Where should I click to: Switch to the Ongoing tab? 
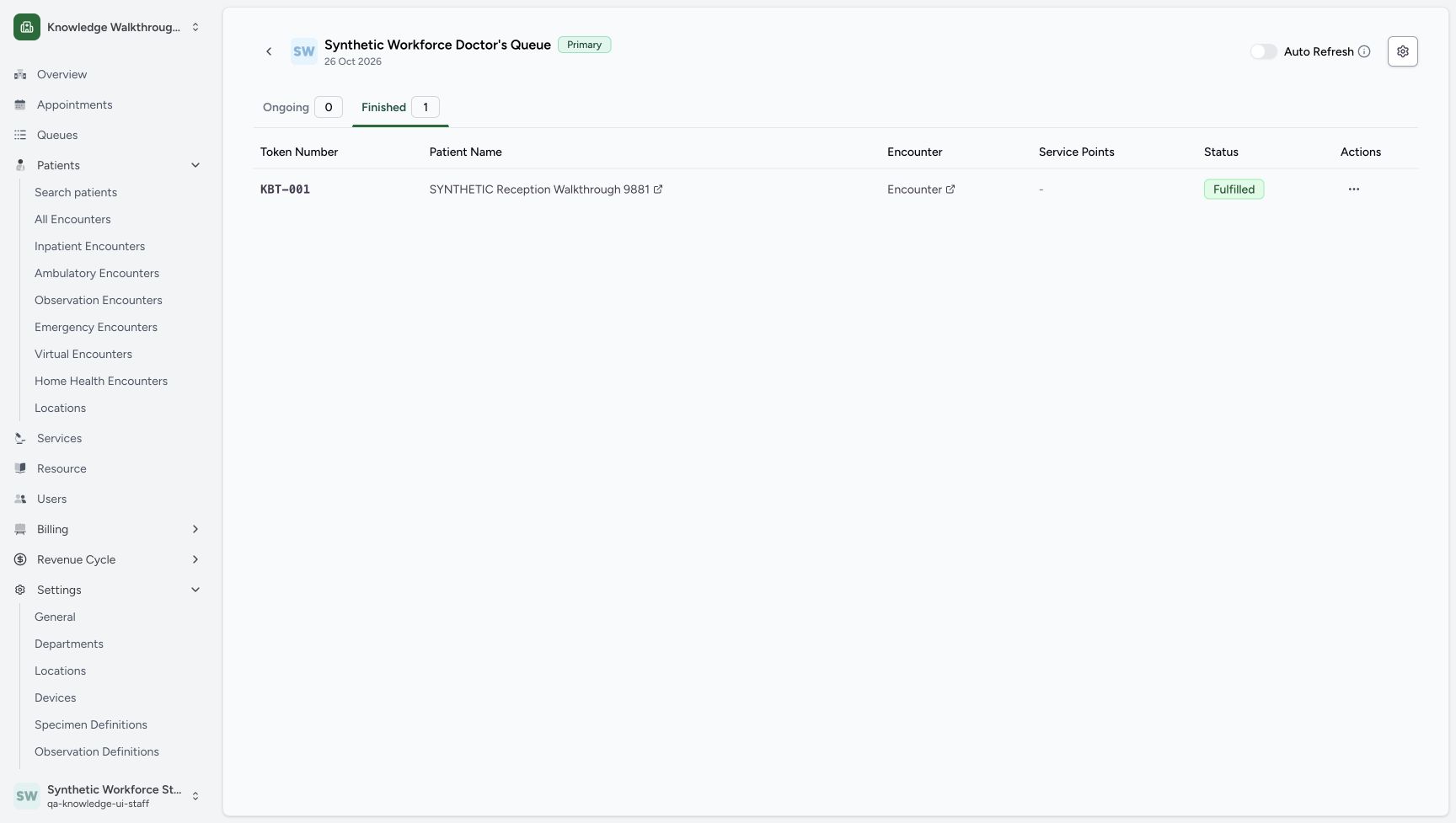point(302,107)
